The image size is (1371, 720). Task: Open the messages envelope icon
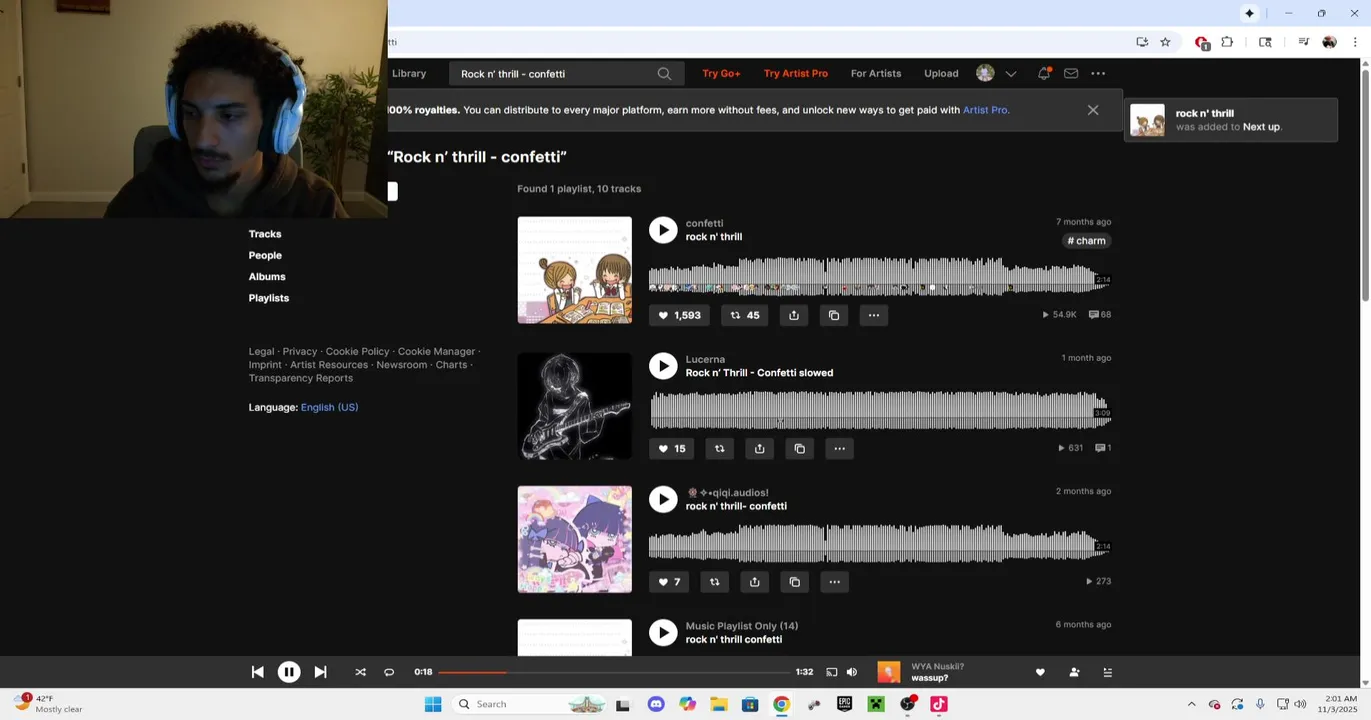(1071, 73)
